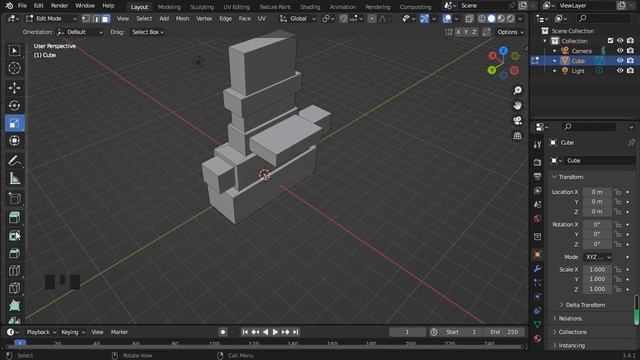Enable face select mode

106,19
